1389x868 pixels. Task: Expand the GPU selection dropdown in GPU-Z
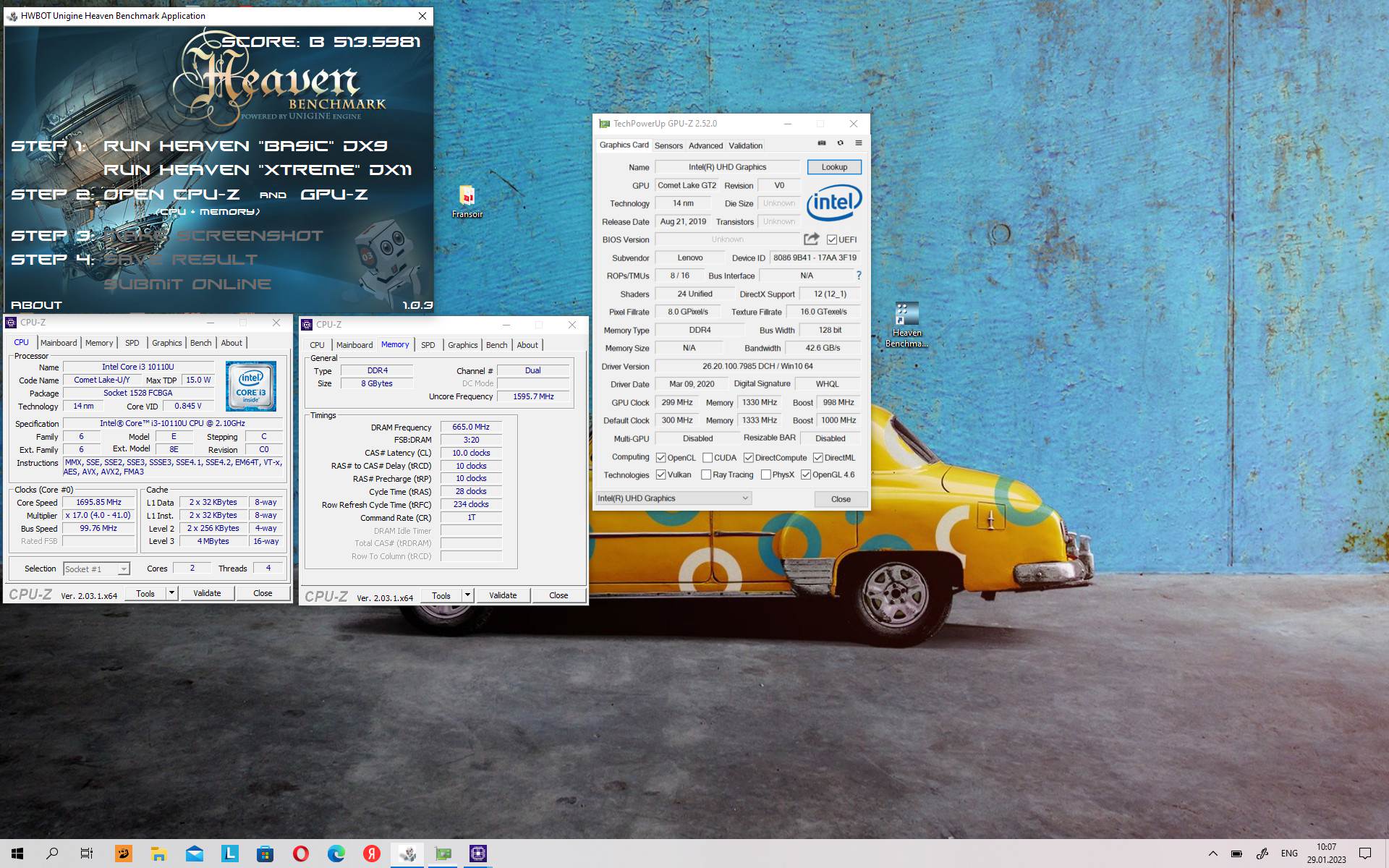click(674, 498)
